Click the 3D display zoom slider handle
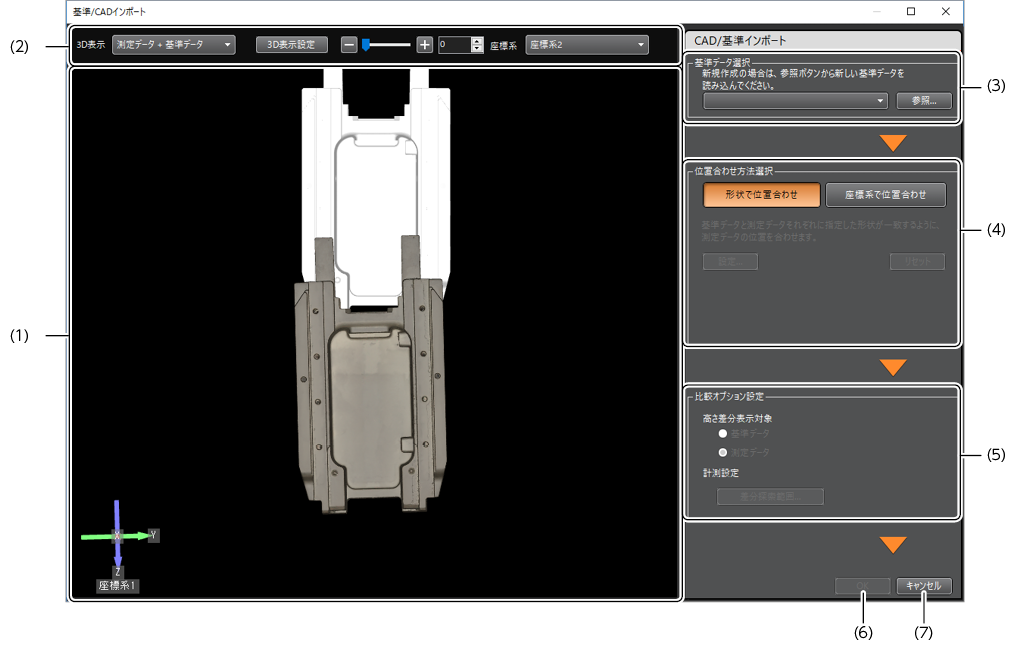Image resolution: width=1015 pixels, height=647 pixels. point(366,45)
